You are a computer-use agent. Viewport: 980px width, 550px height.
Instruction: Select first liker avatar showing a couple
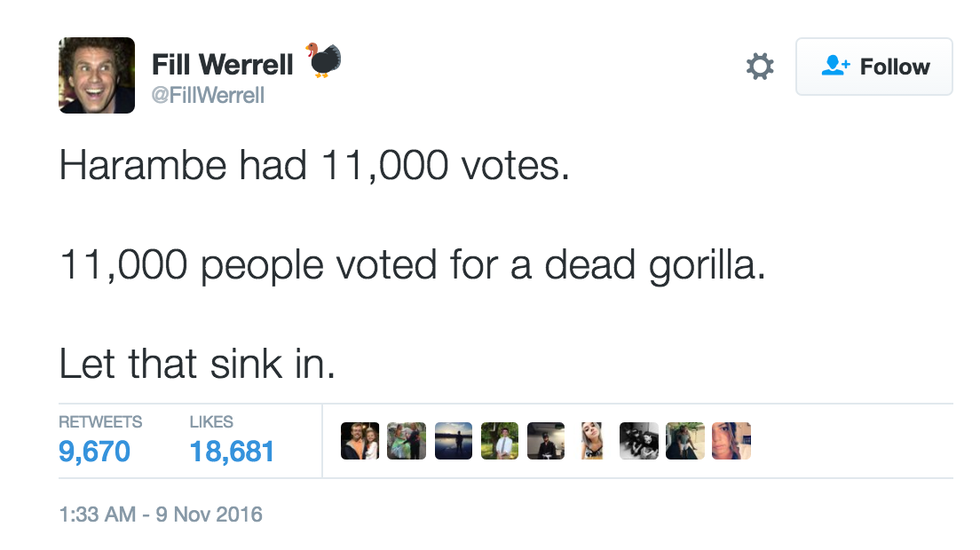pos(360,440)
